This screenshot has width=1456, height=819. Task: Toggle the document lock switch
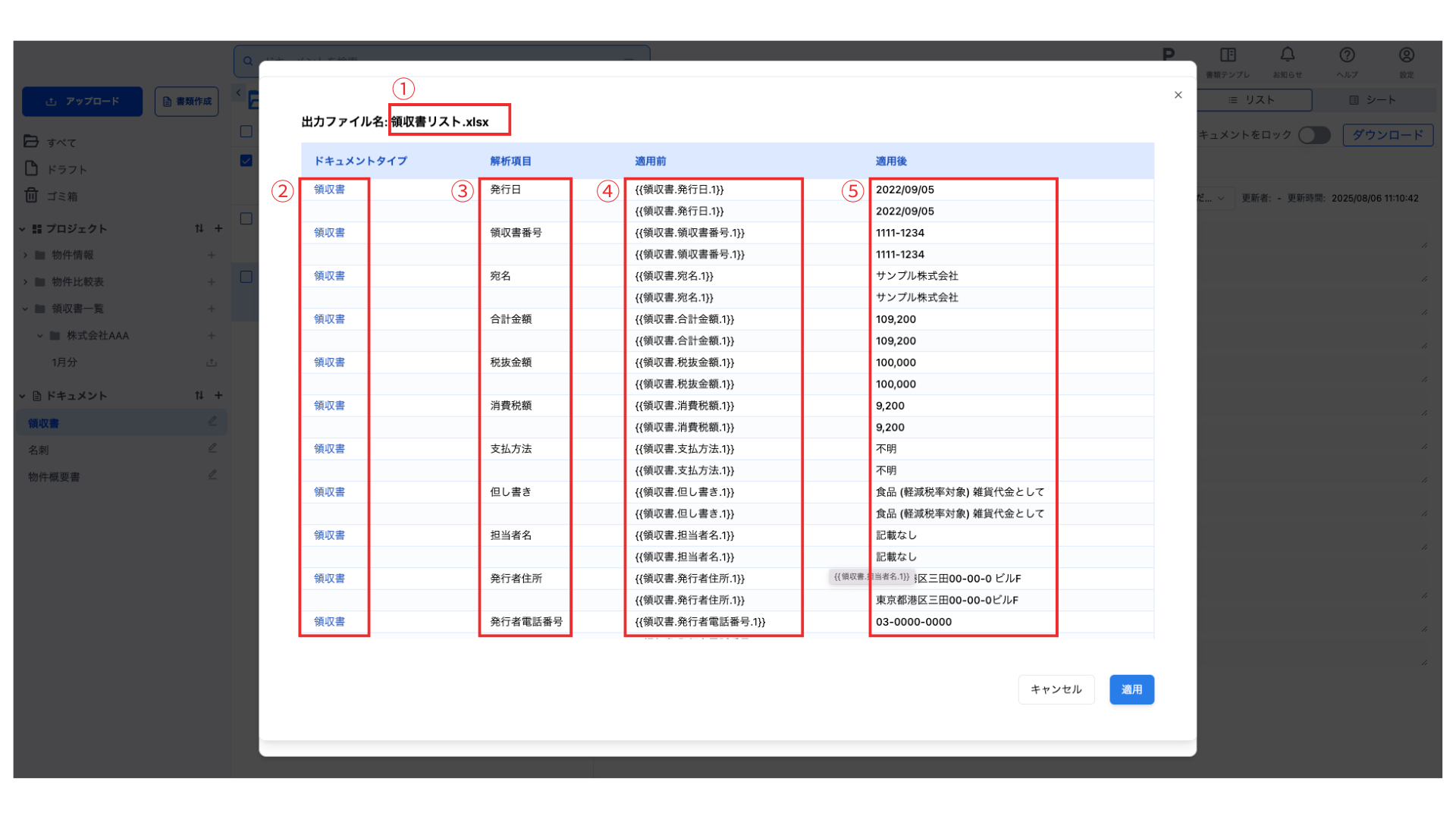coord(1314,135)
